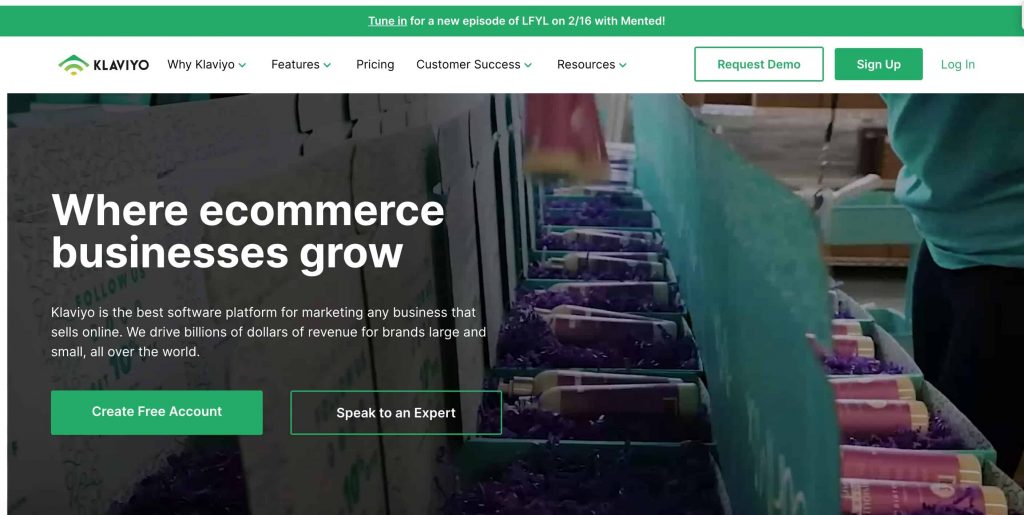
Task: Follow the Log In link
Action: point(957,65)
